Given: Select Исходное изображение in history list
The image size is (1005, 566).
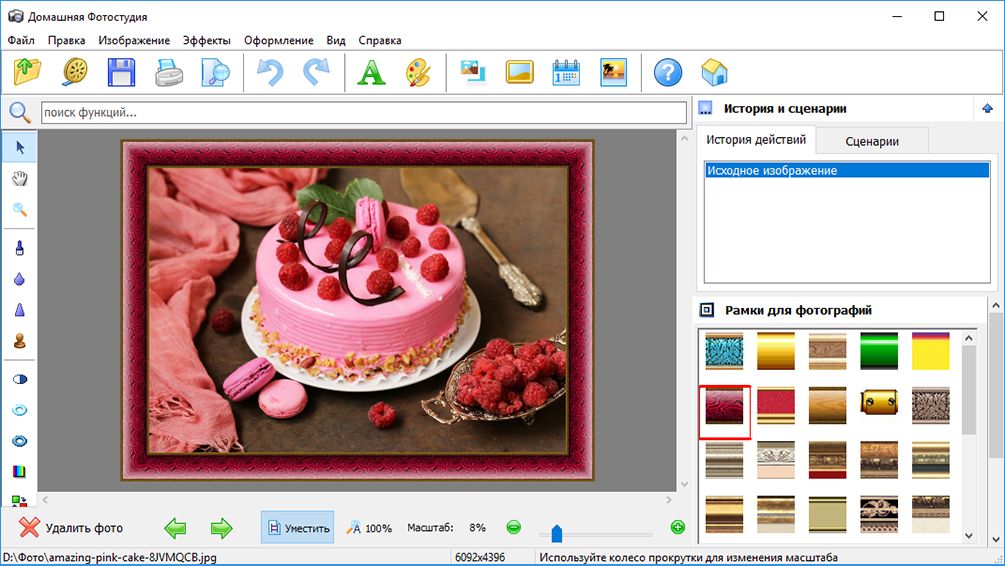Looking at the screenshot, I should click(x=847, y=171).
